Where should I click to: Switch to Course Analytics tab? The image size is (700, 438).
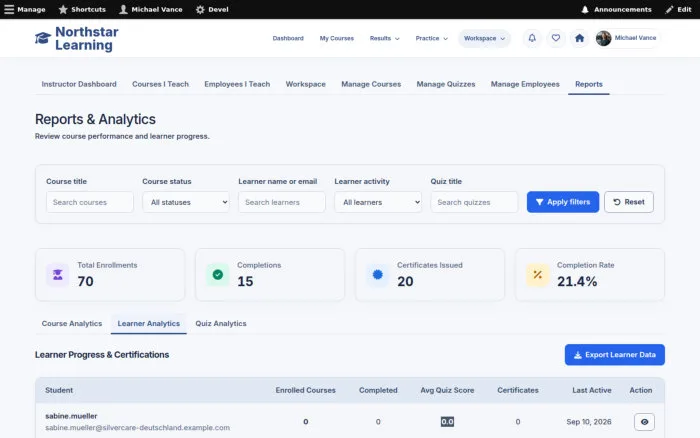[x=72, y=323]
